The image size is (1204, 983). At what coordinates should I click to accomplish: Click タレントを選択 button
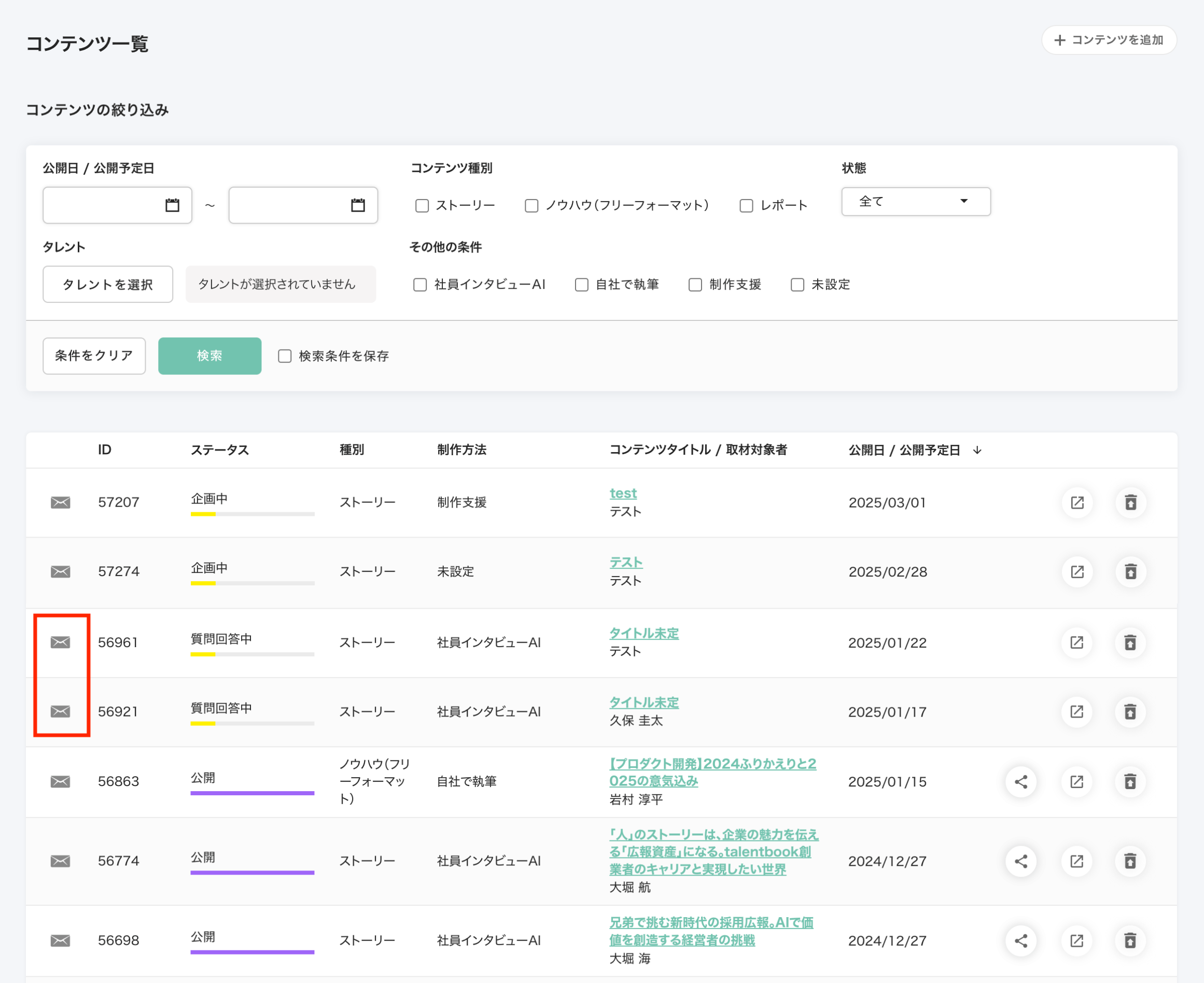(x=108, y=284)
